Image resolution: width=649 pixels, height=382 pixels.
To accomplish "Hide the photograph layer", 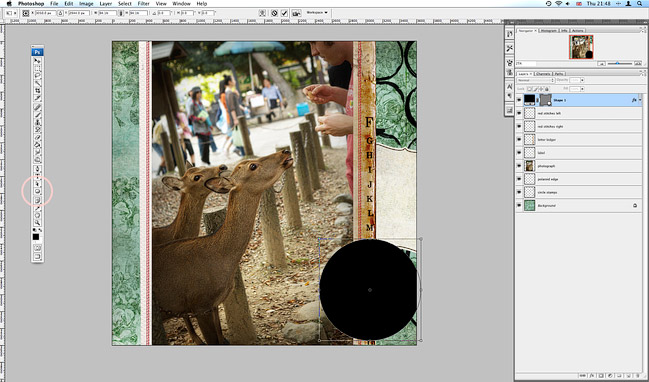I will pos(519,166).
